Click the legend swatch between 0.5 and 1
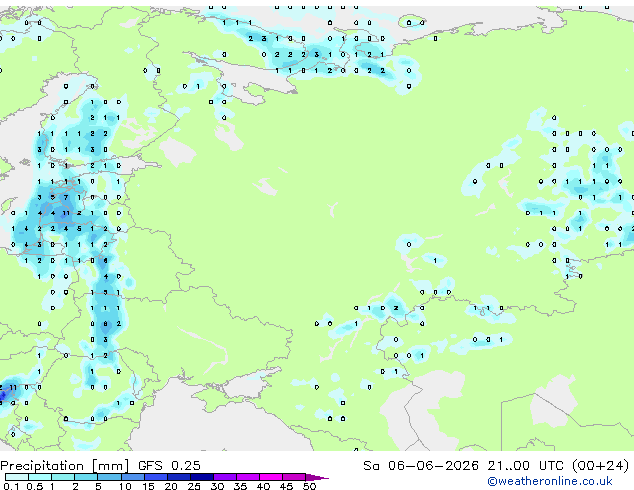This screenshot has height=490, width=634. (x=40, y=477)
